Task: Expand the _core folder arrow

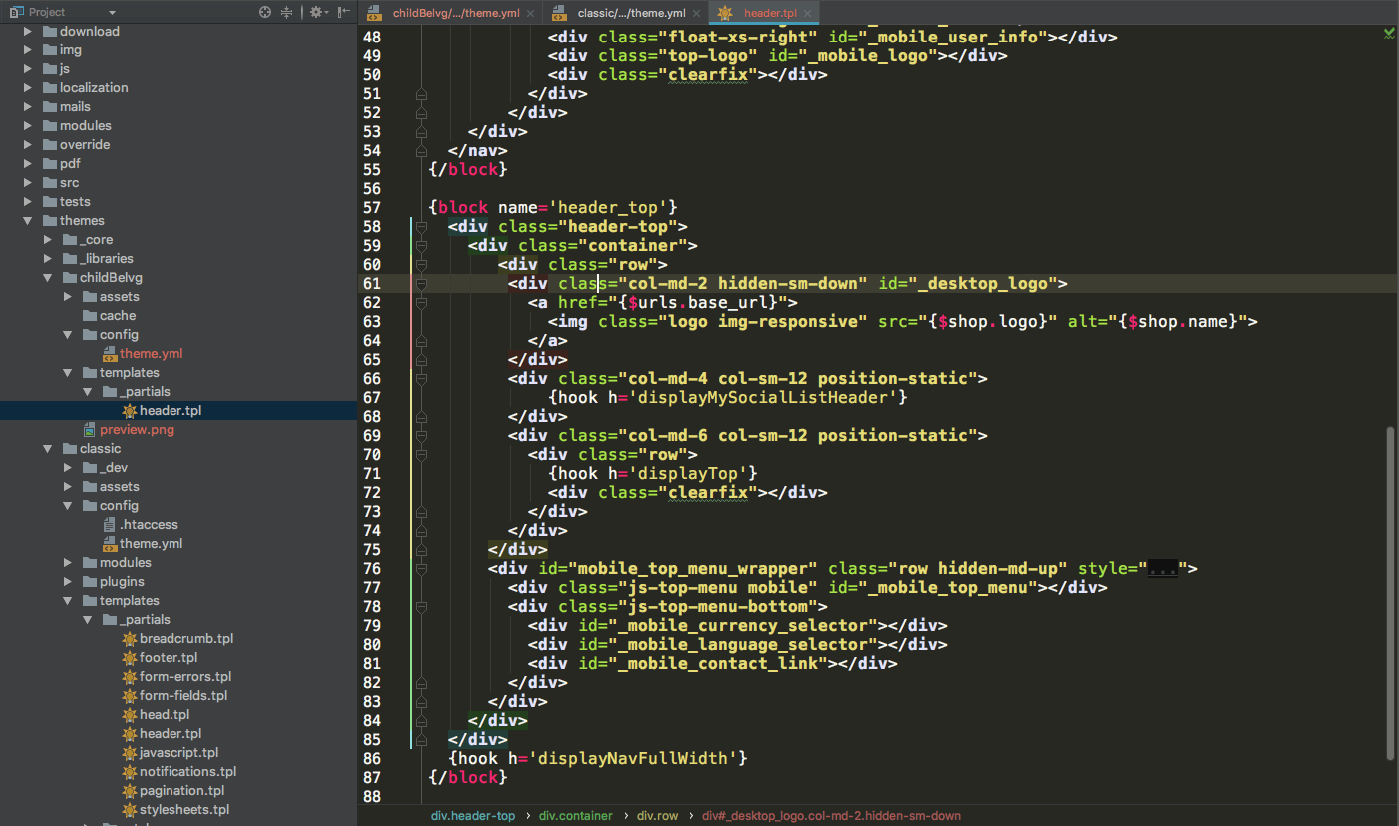Action: click(x=48, y=240)
